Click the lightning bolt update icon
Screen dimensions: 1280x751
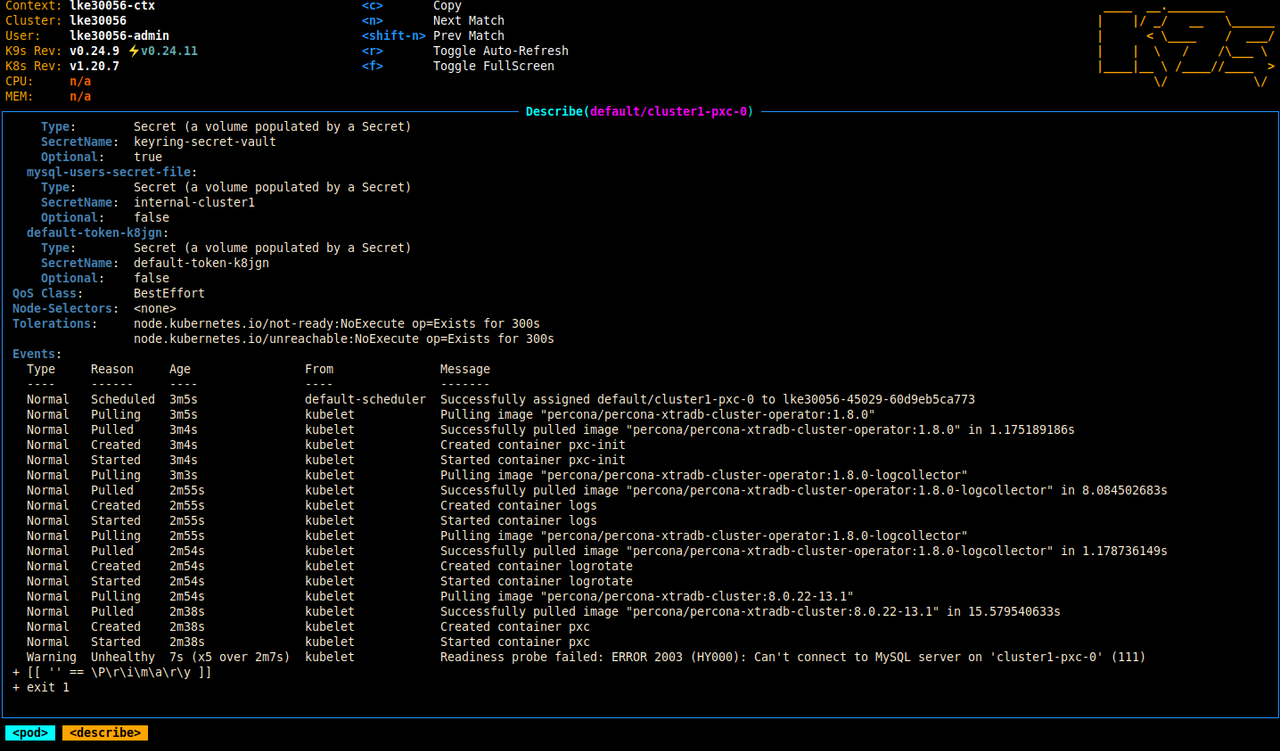point(134,51)
